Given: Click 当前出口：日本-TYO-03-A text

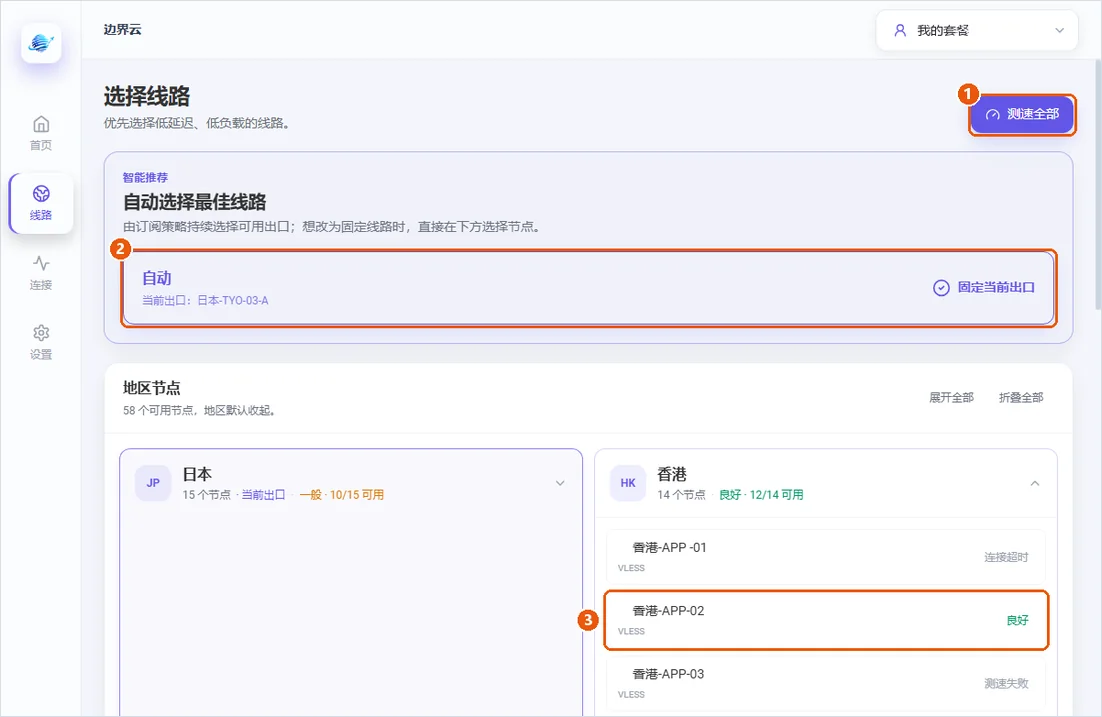Looking at the screenshot, I should coord(205,301).
